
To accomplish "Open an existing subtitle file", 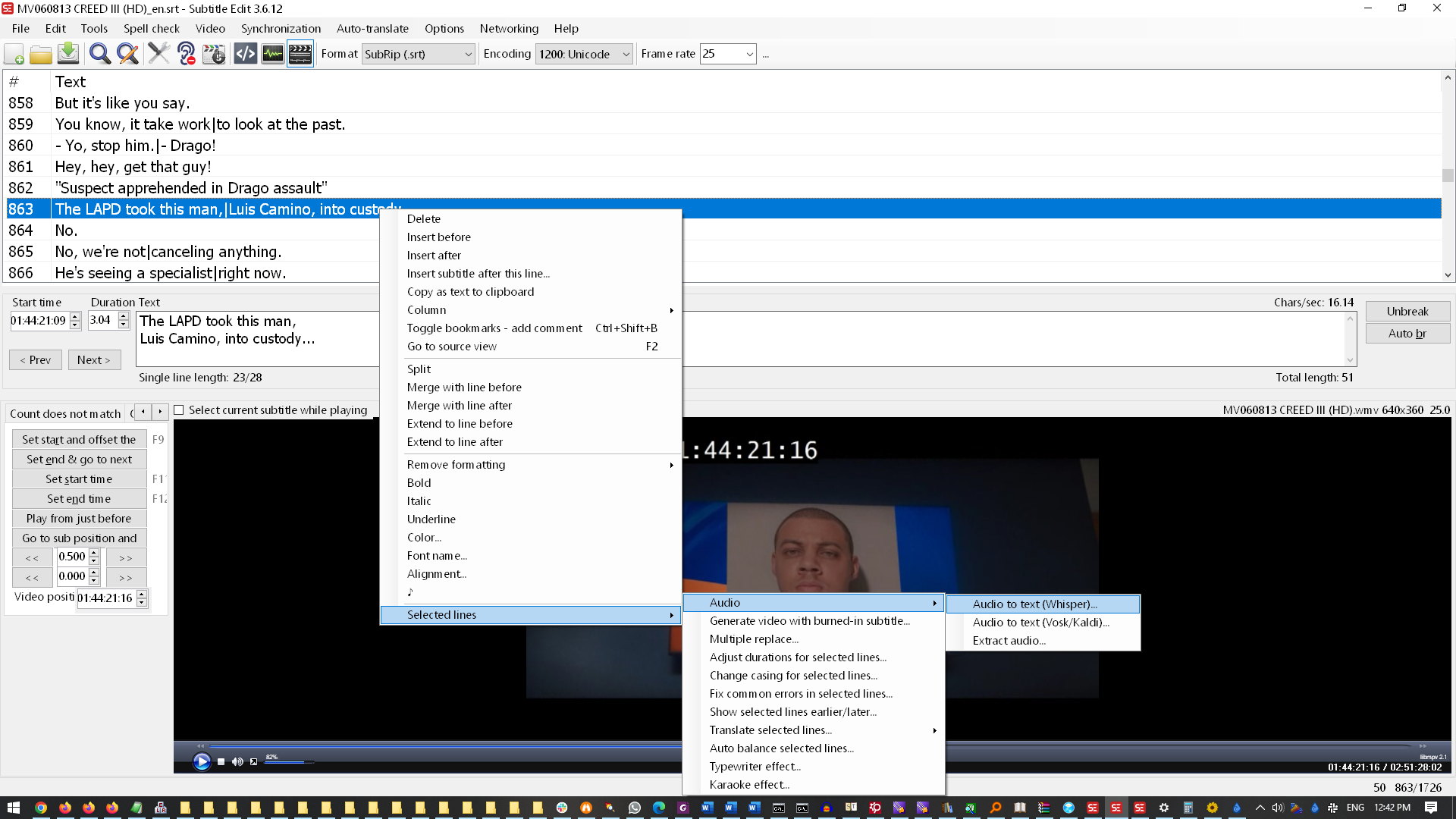I will pyautogui.click(x=40, y=54).
